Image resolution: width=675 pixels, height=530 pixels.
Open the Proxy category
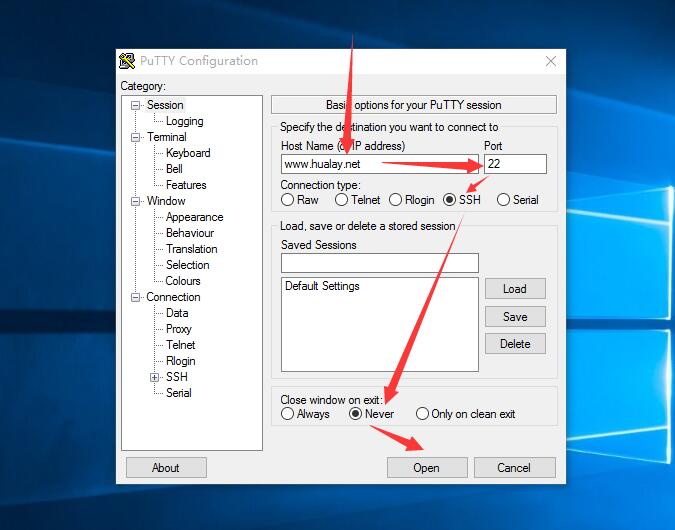(179, 329)
